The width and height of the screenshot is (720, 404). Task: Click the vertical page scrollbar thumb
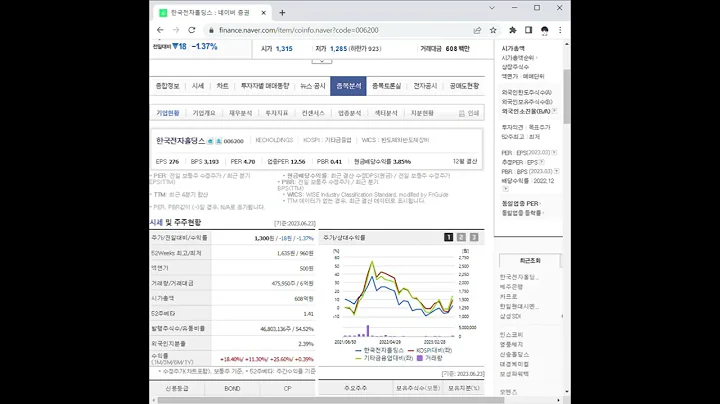click(567, 96)
